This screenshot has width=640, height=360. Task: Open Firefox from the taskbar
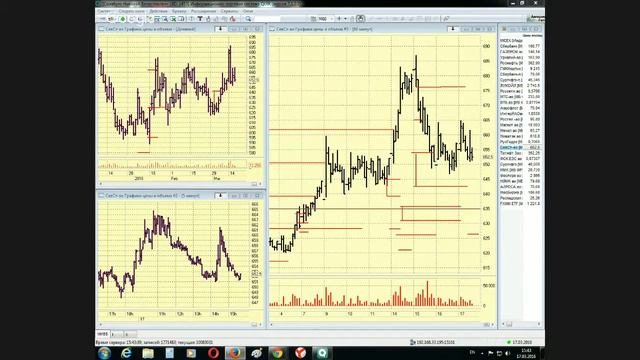(235, 353)
